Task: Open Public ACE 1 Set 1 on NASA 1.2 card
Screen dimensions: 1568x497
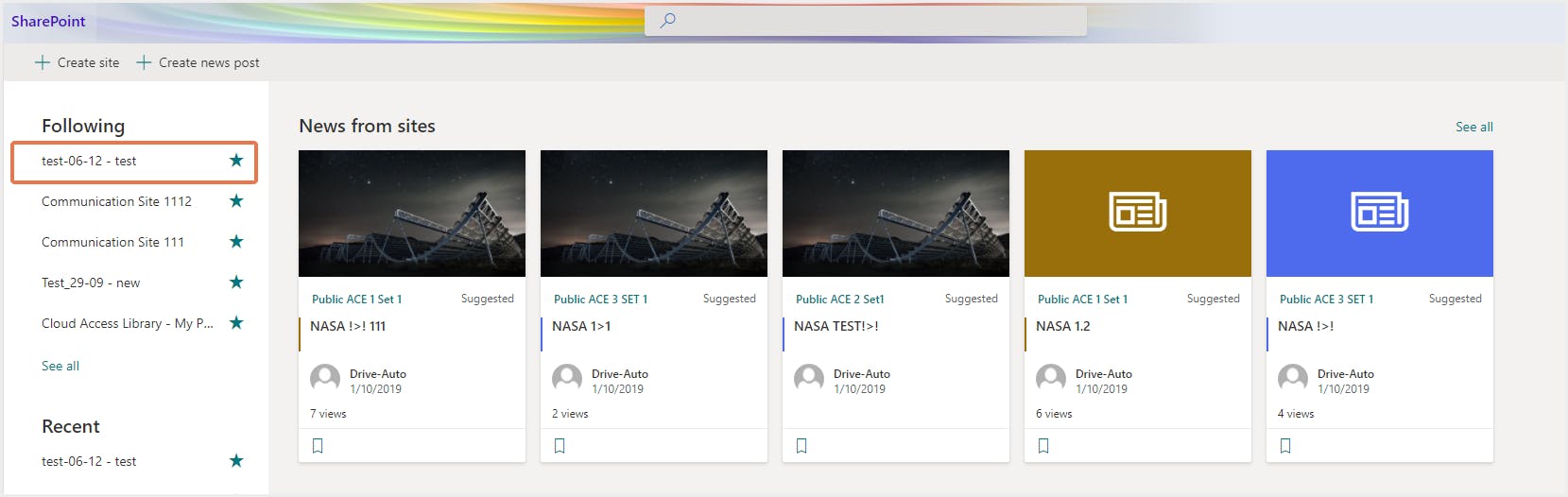Action: coord(1082,299)
